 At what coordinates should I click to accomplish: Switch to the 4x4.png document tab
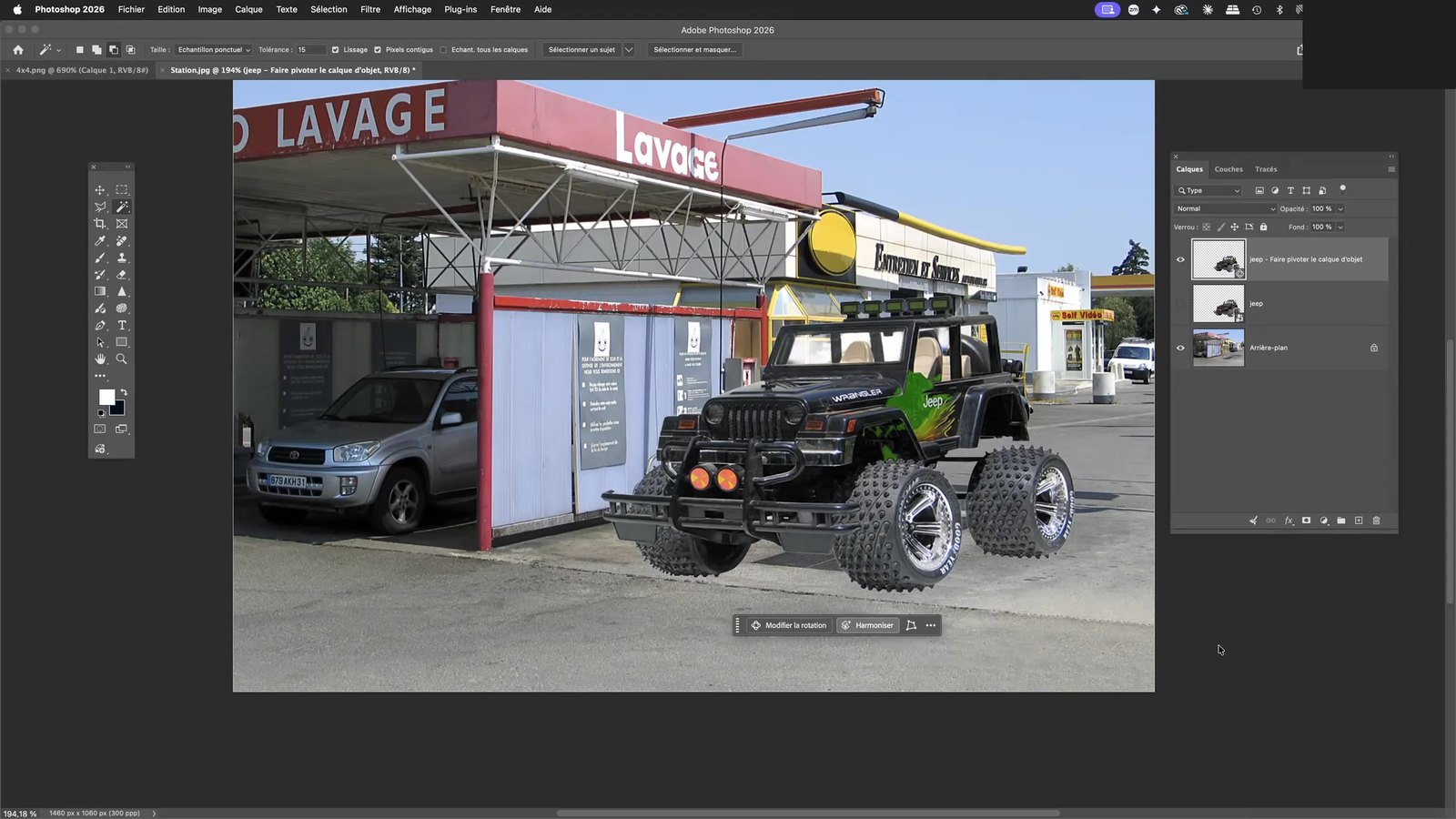82,70
